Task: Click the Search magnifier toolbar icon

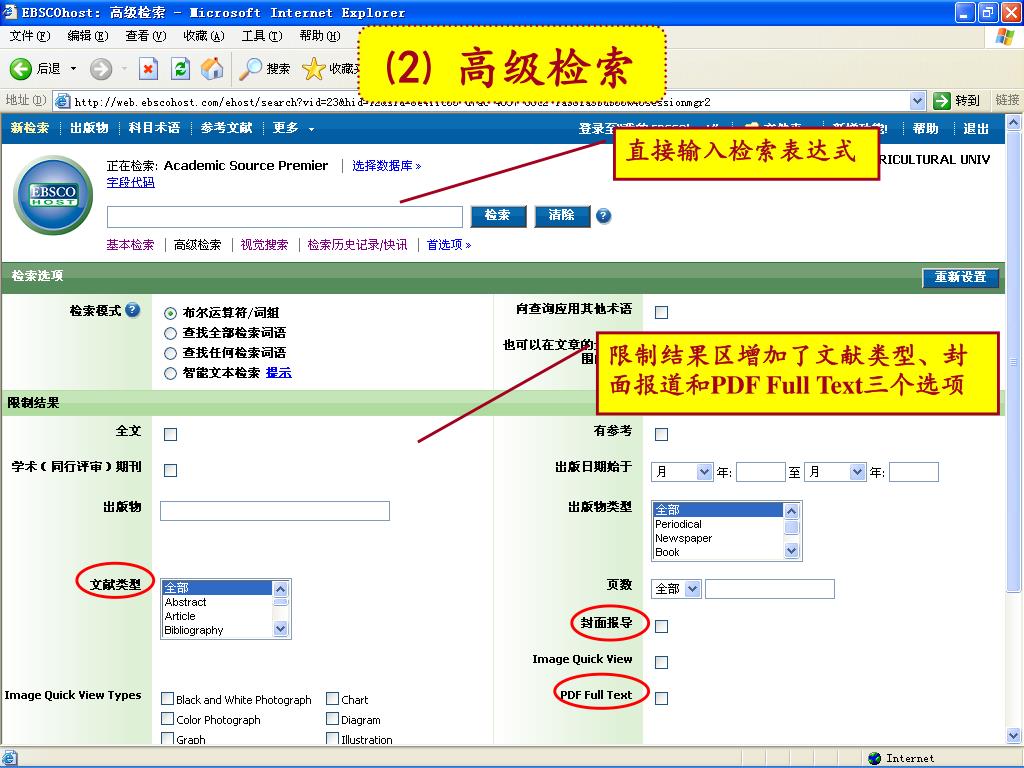Action: coord(251,69)
